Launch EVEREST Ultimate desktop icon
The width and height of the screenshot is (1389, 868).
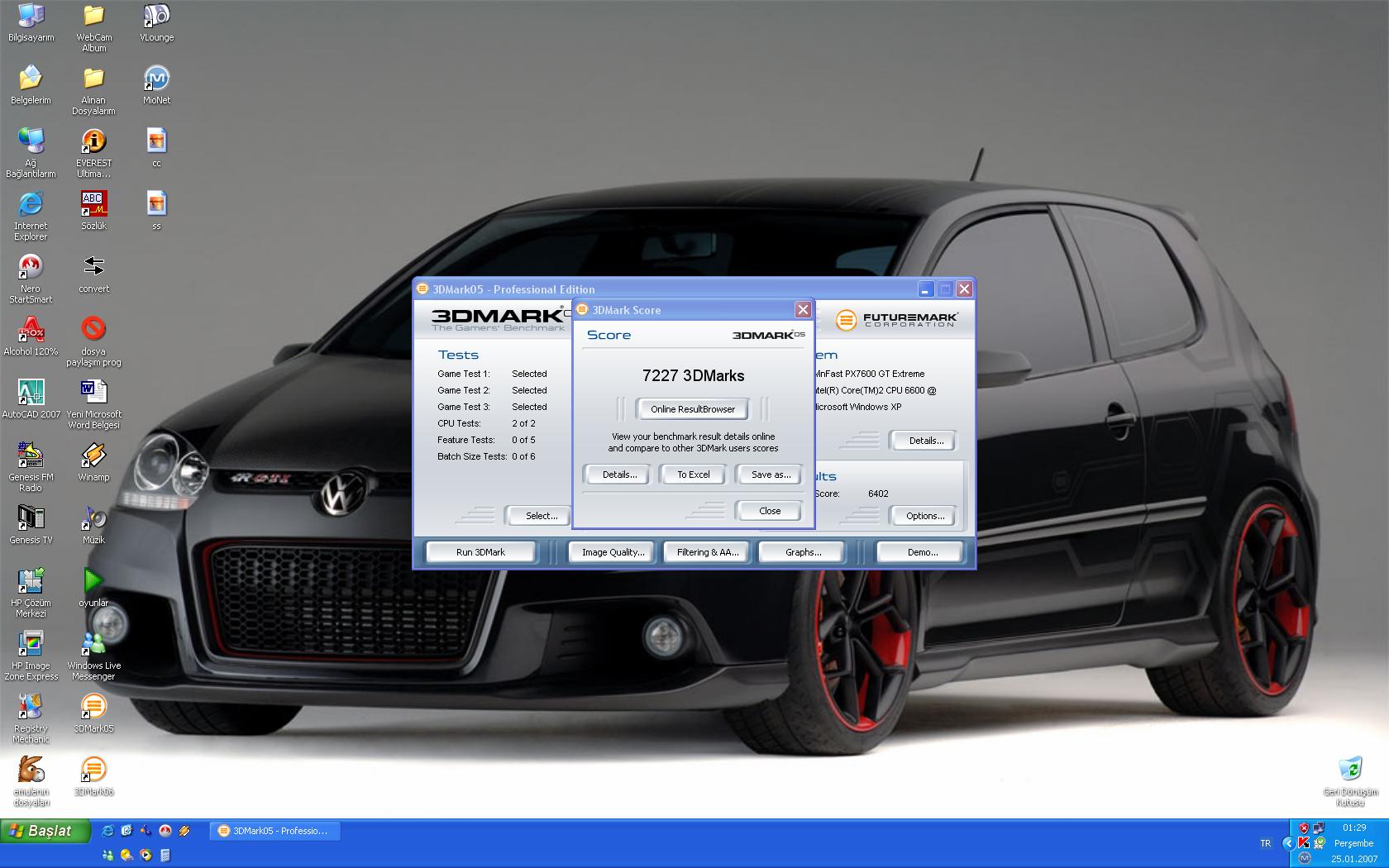pos(93,142)
